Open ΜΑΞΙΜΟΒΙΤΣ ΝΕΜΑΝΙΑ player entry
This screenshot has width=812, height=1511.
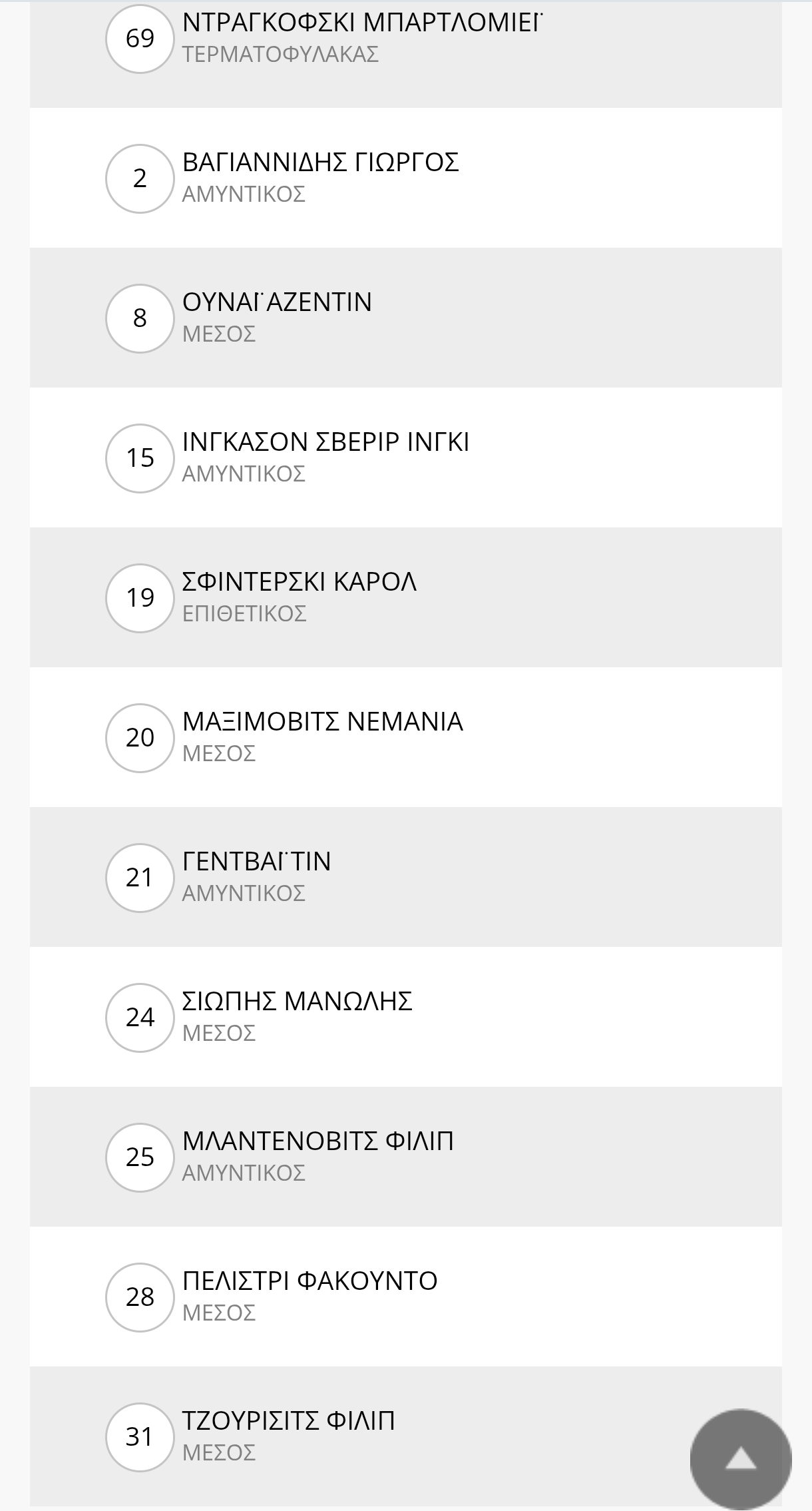[322, 722]
